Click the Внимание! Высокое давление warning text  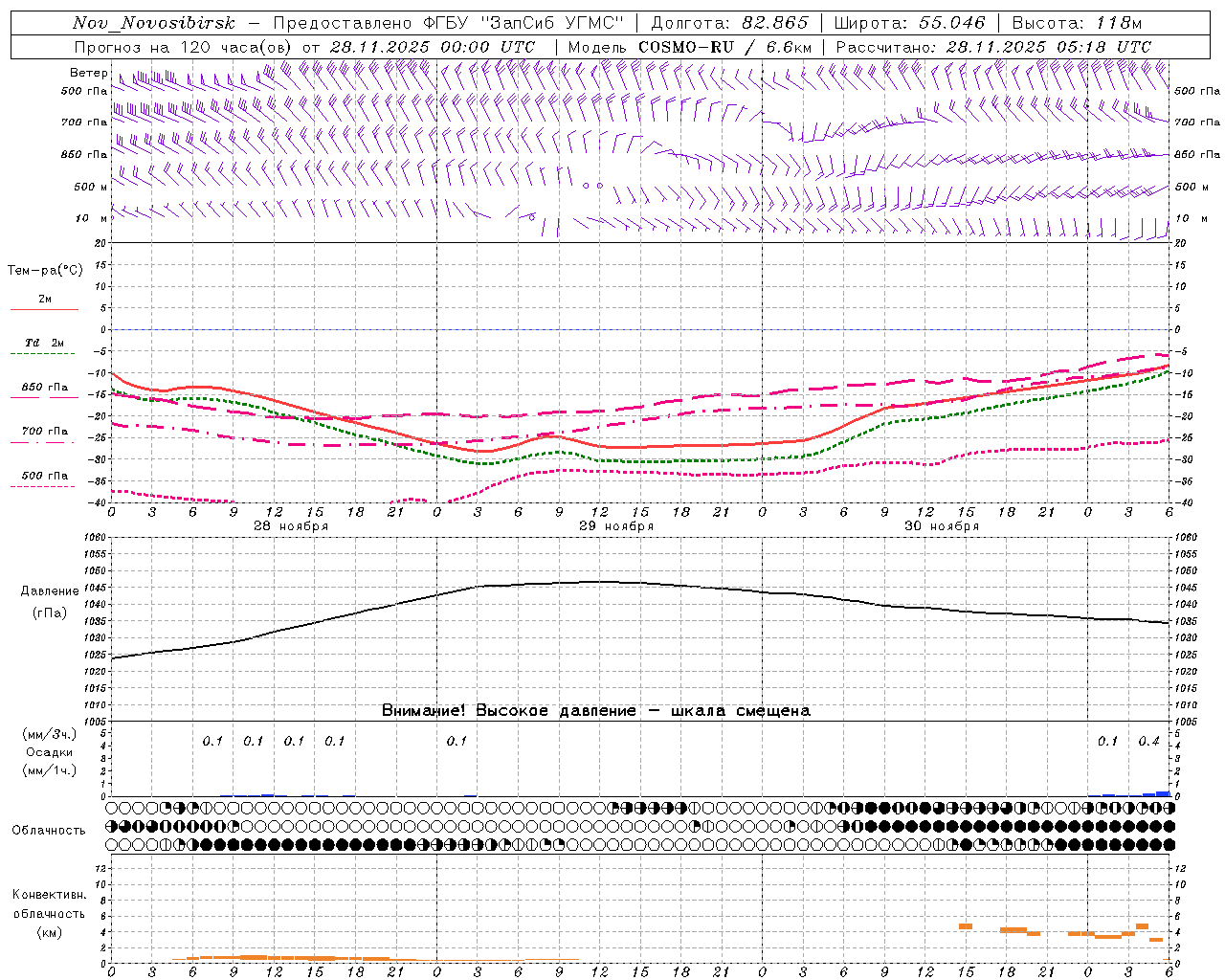(596, 710)
